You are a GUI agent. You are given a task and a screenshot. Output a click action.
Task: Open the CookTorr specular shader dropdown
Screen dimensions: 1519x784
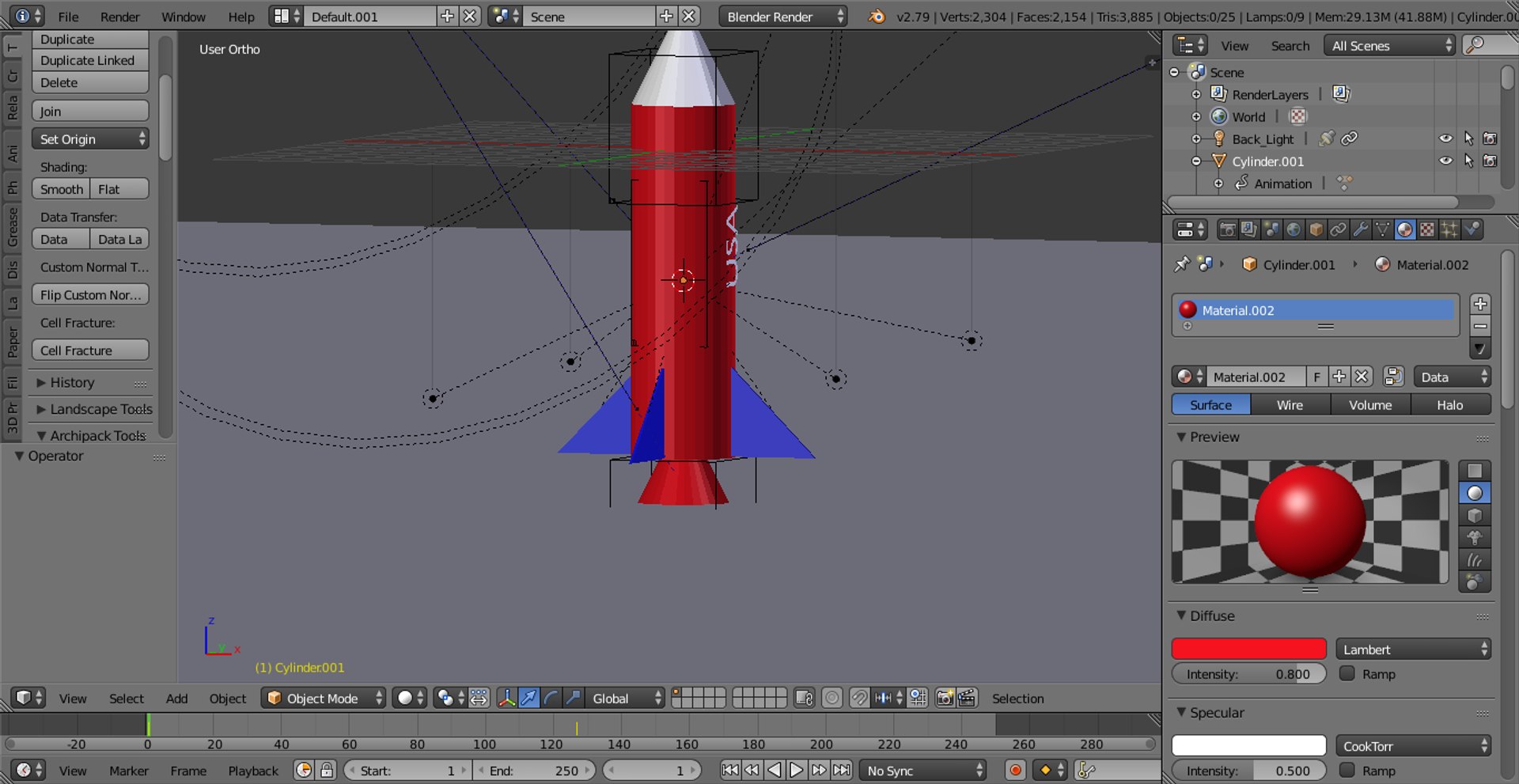pyautogui.click(x=1413, y=745)
